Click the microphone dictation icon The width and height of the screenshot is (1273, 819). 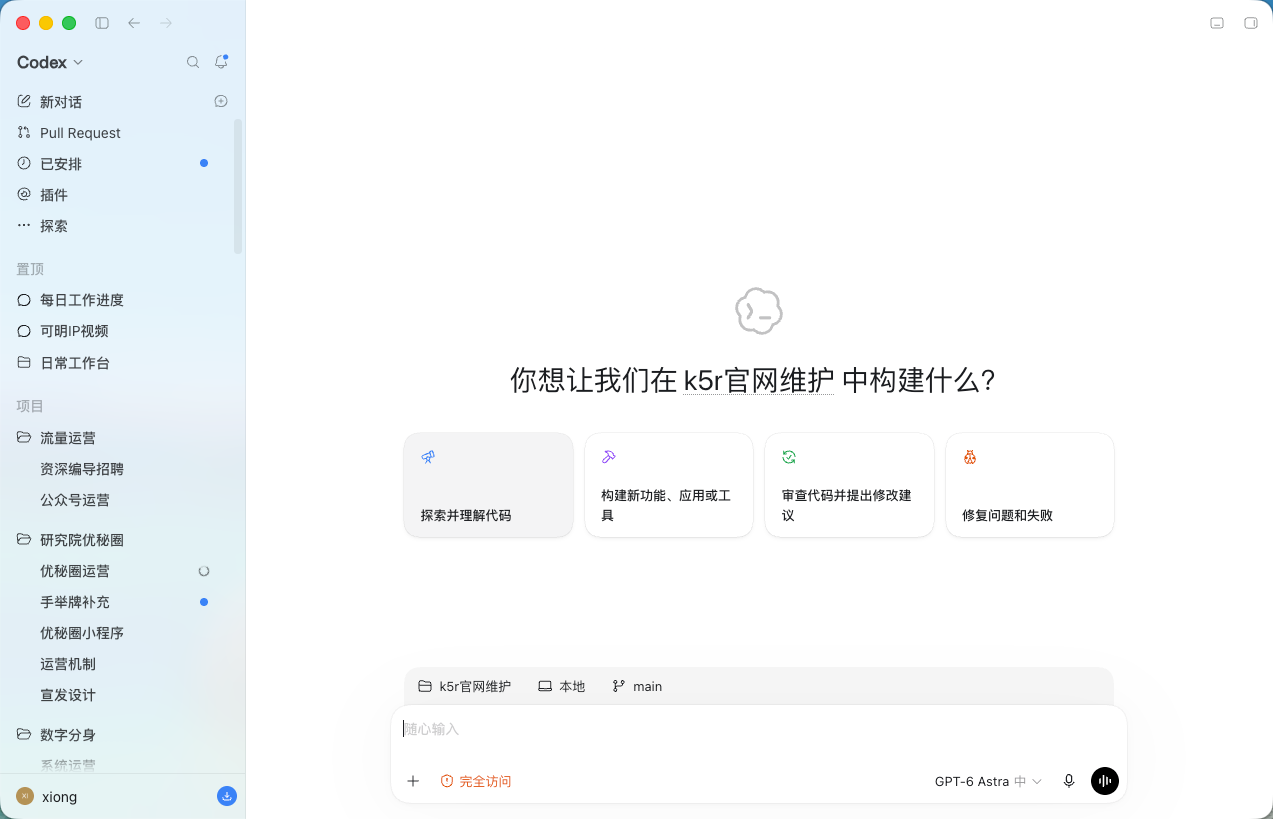(1069, 781)
